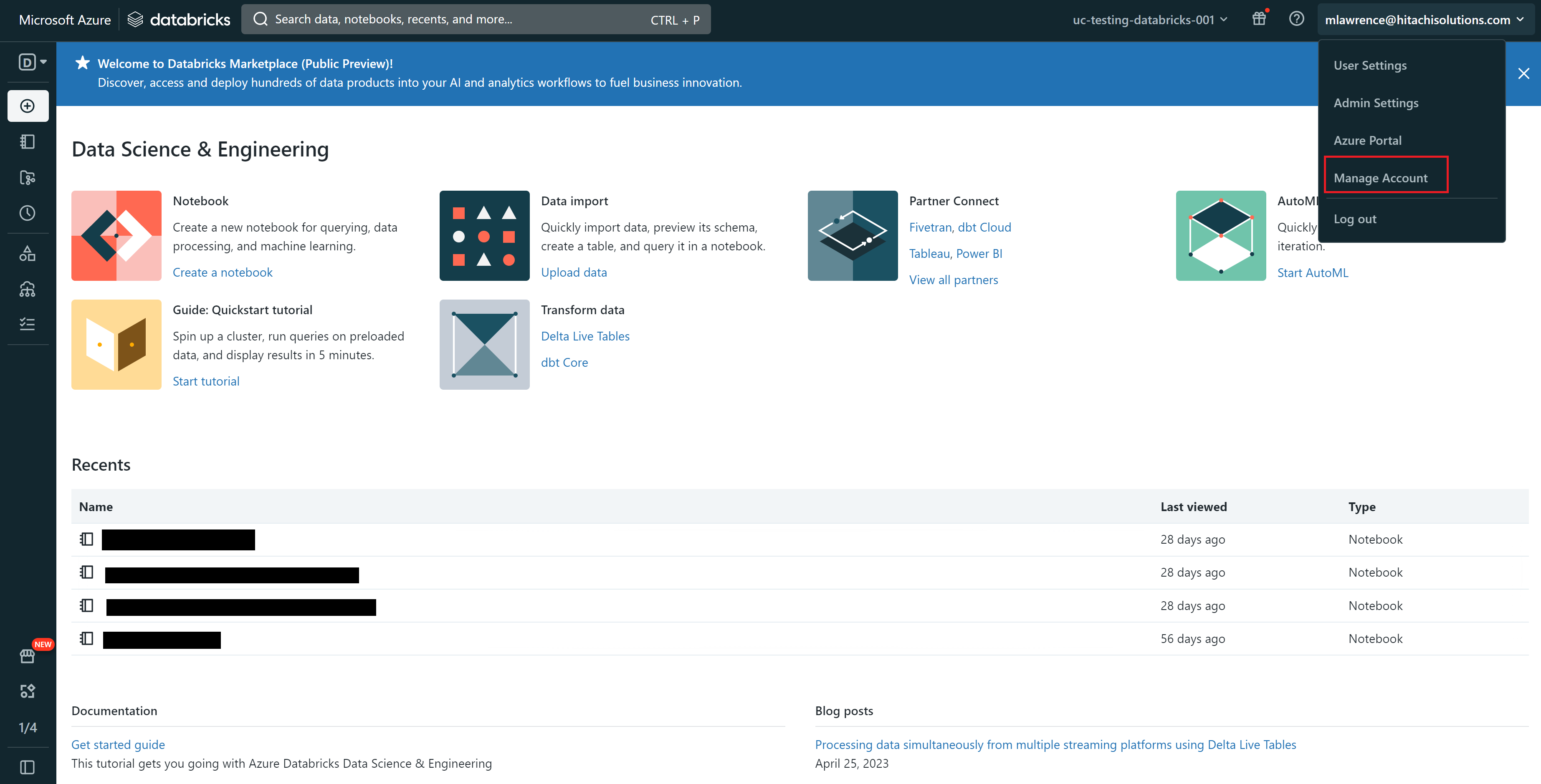The image size is (1541, 784).
Task: Click the Transform data card thumbnail
Action: click(x=485, y=345)
